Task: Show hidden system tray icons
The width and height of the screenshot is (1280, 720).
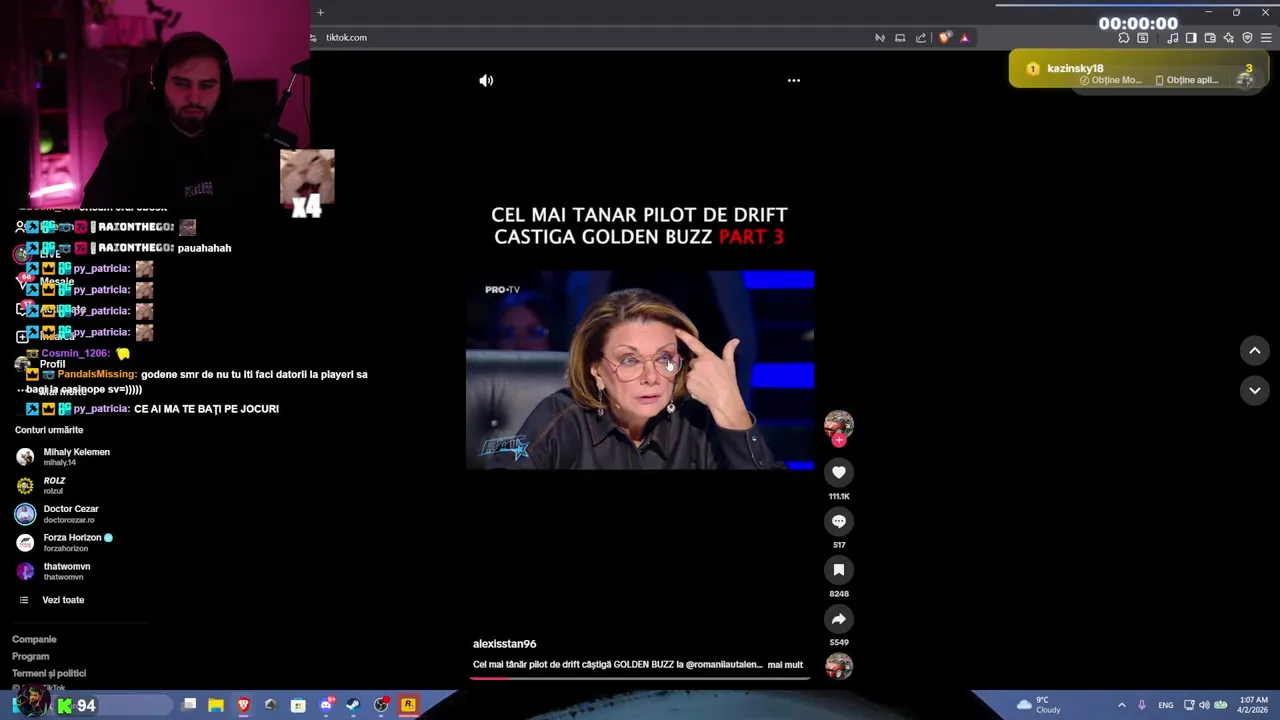Action: 1121,705
